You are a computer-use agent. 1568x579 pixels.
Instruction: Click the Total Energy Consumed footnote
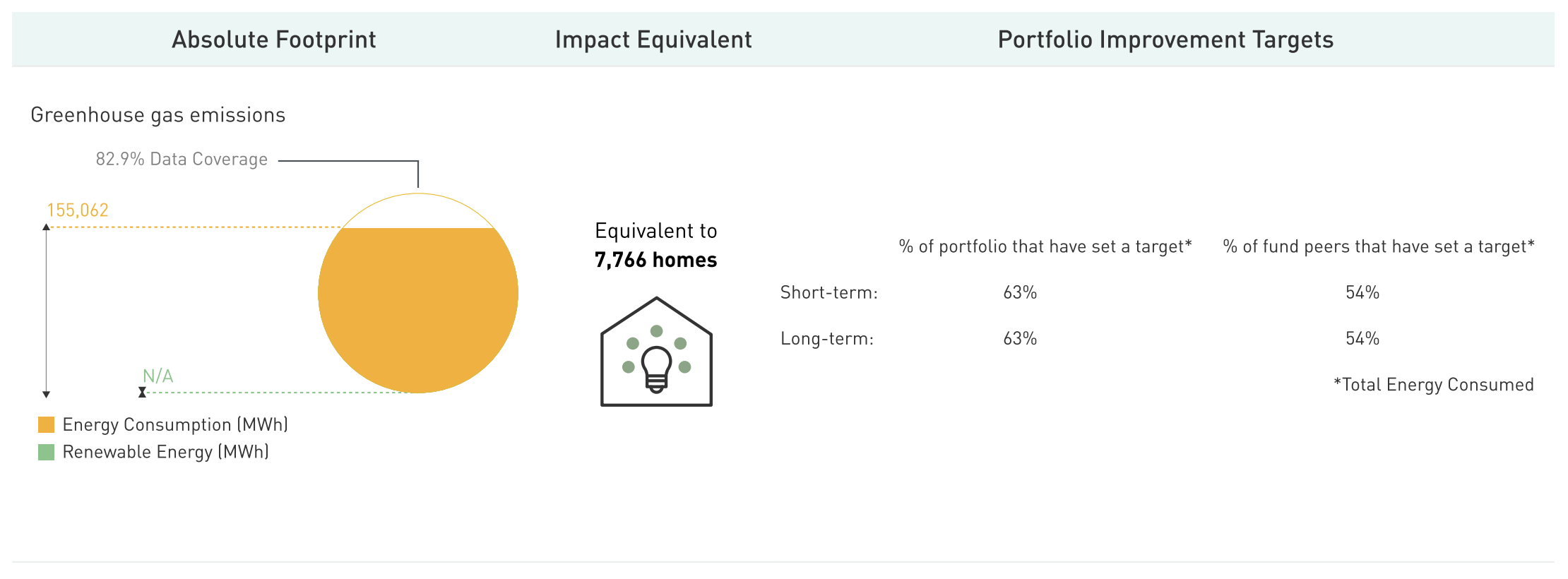pyautogui.click(x=1434, y=385)
